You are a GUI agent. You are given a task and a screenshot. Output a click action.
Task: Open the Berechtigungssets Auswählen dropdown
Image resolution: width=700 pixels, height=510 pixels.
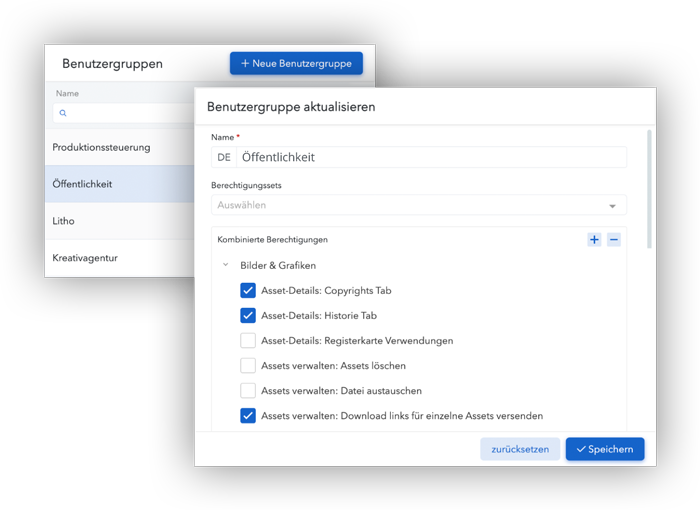tap(419, 205)
